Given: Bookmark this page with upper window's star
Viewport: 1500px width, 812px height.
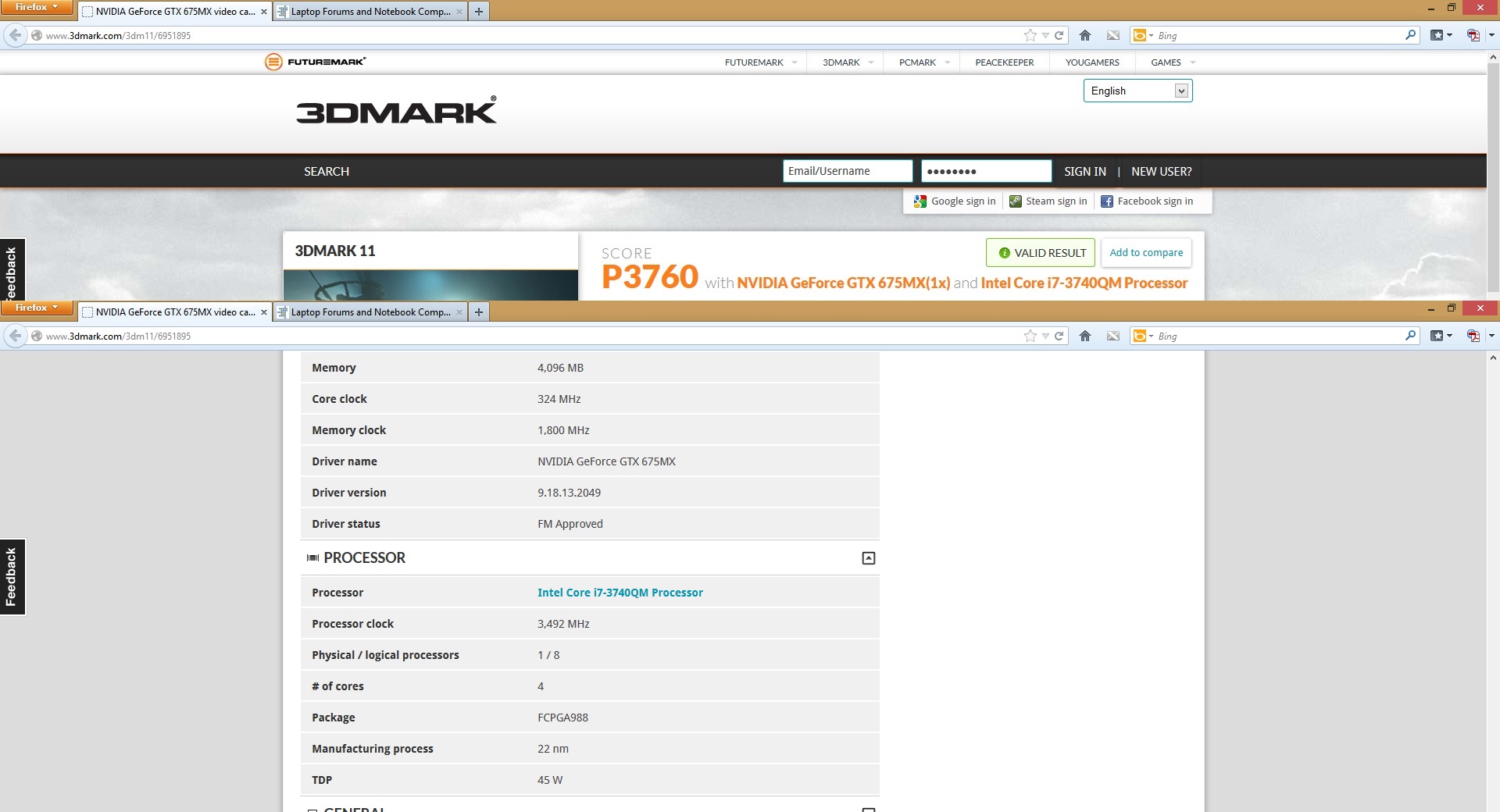Looking at the screenshot, I should tap(1030, 35).
